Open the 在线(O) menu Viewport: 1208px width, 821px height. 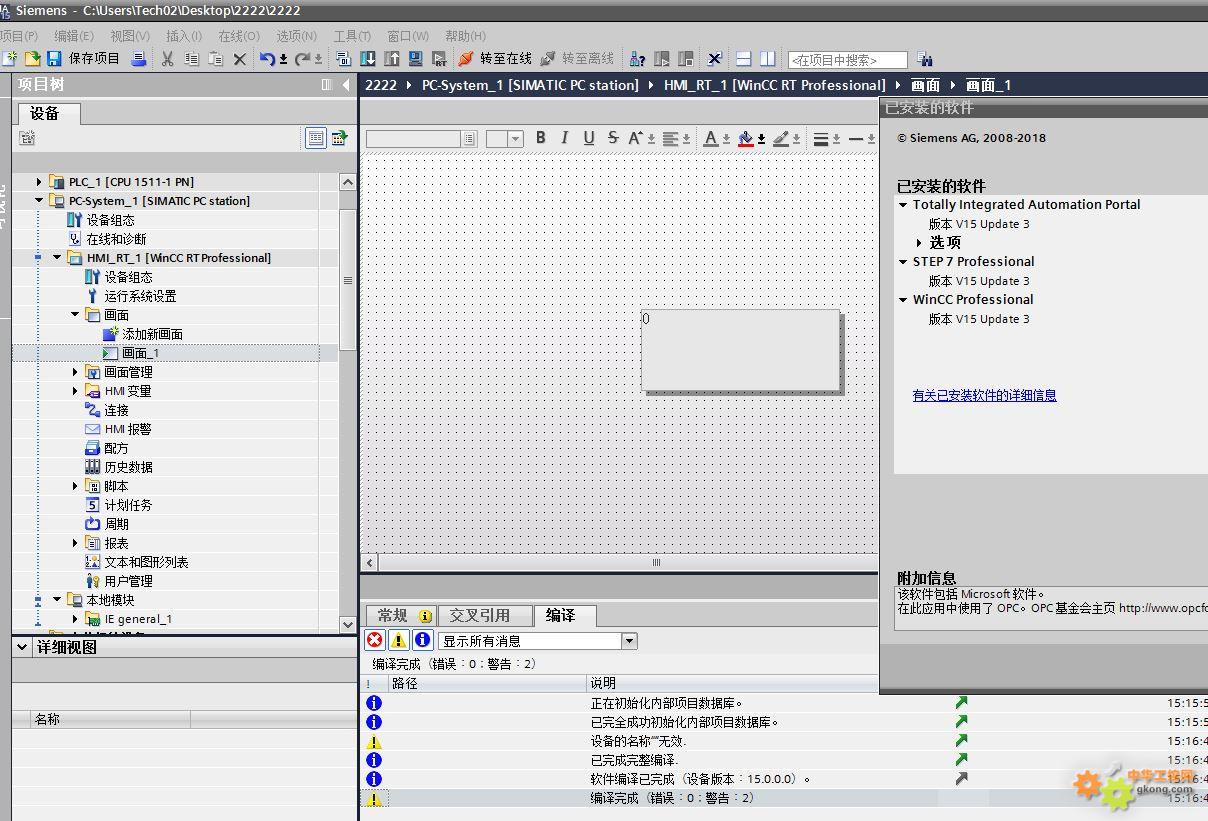pos(239,36)
